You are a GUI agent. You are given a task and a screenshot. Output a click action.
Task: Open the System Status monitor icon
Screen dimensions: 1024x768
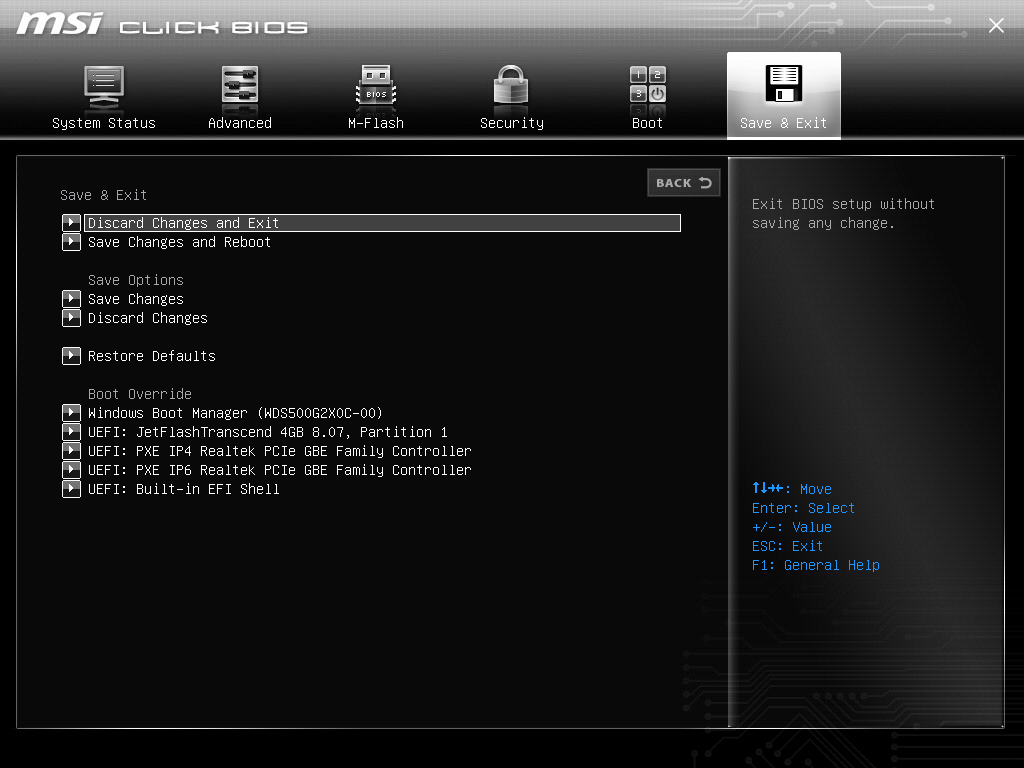(104, 87)
